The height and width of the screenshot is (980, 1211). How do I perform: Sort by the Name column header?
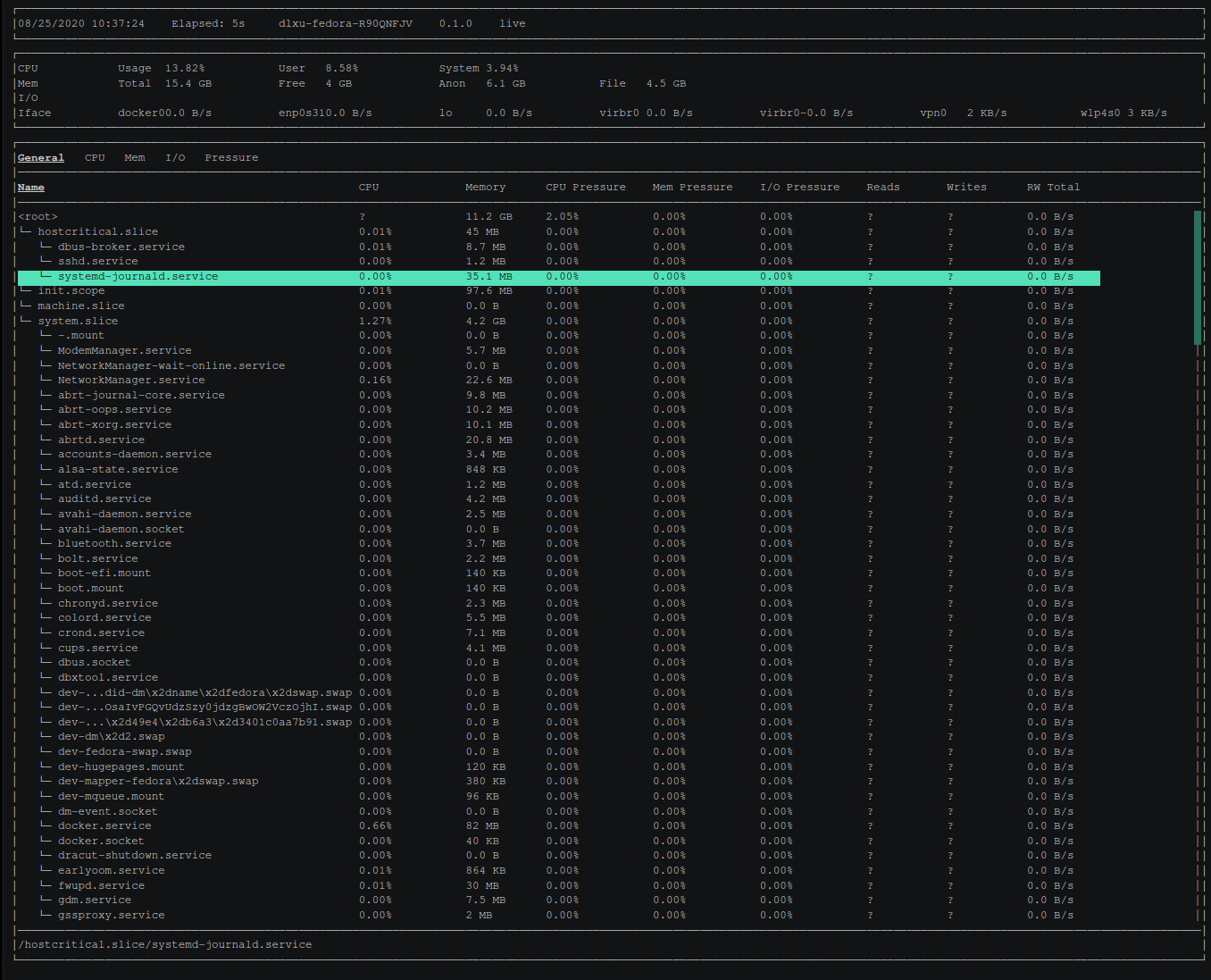tap(31, 188)
